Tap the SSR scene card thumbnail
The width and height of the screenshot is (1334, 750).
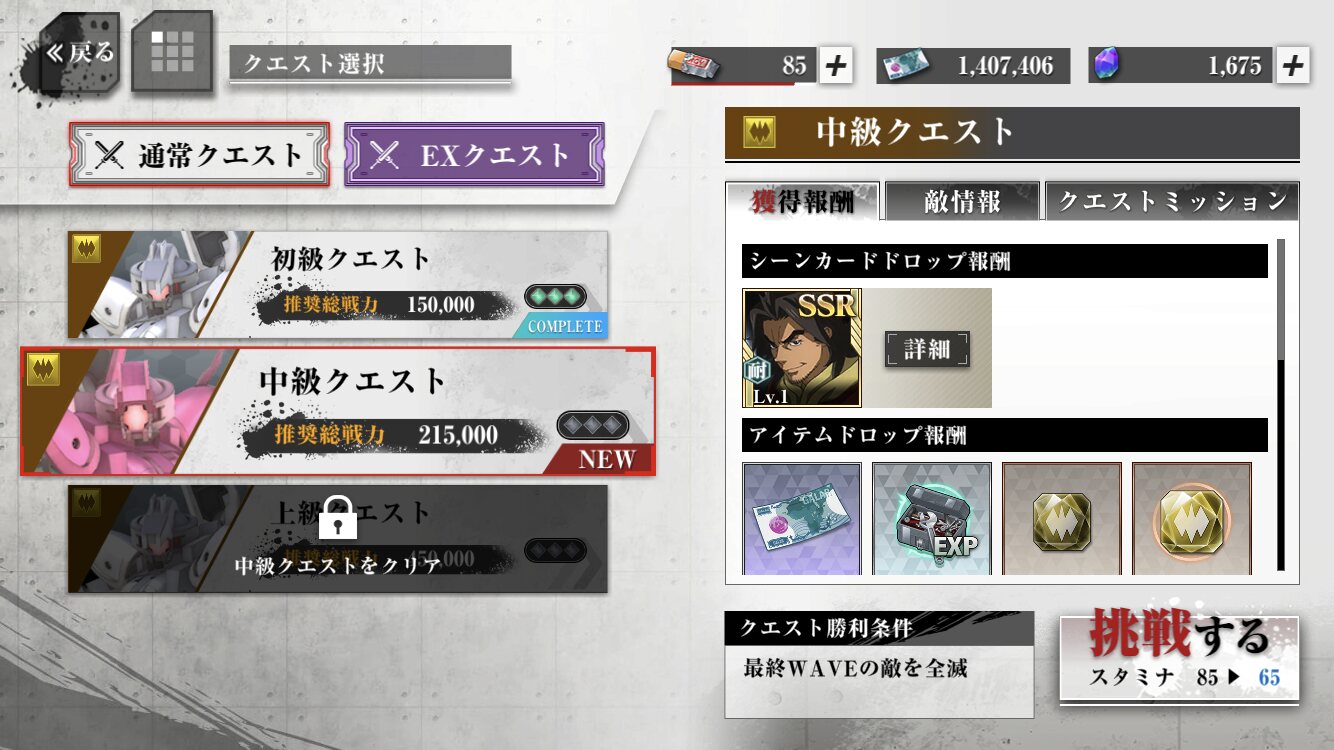(x=802, y=348)
